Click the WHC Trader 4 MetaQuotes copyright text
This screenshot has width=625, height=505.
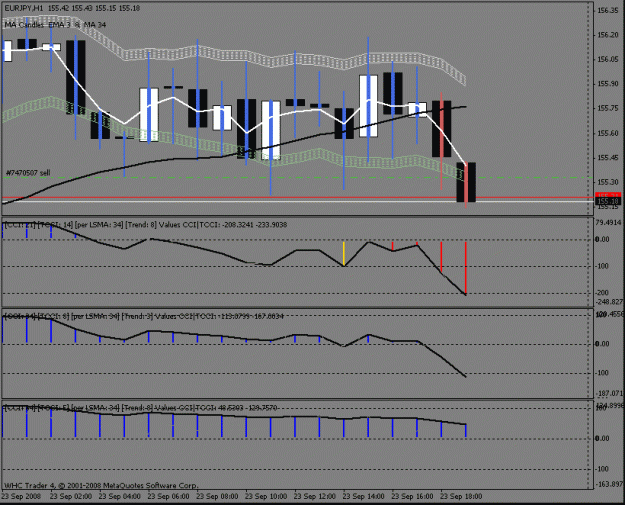pyautogui.click(x=100, y=485)
